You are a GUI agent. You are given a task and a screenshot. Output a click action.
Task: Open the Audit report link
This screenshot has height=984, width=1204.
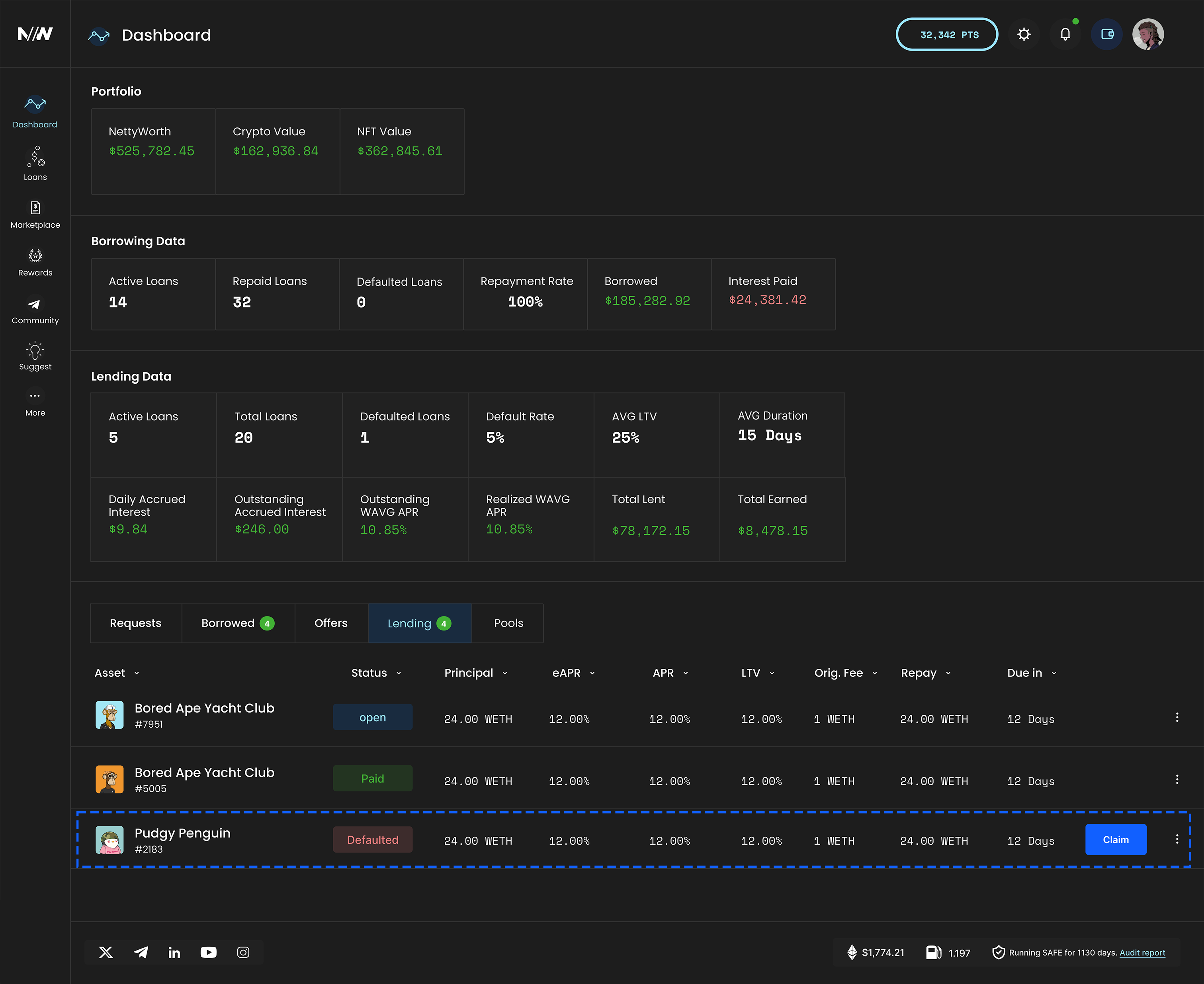[x=1141, y=953]
